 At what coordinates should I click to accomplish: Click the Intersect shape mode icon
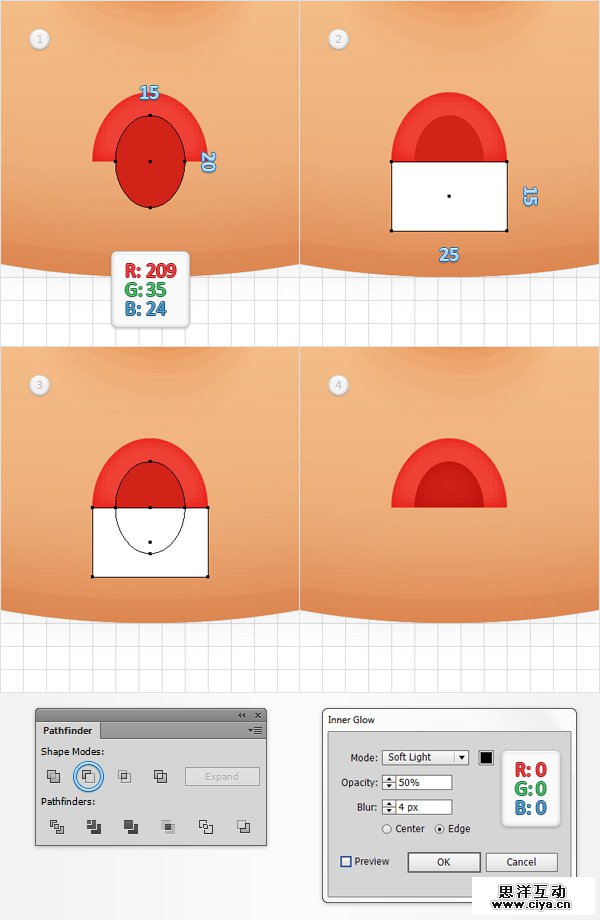124,776
